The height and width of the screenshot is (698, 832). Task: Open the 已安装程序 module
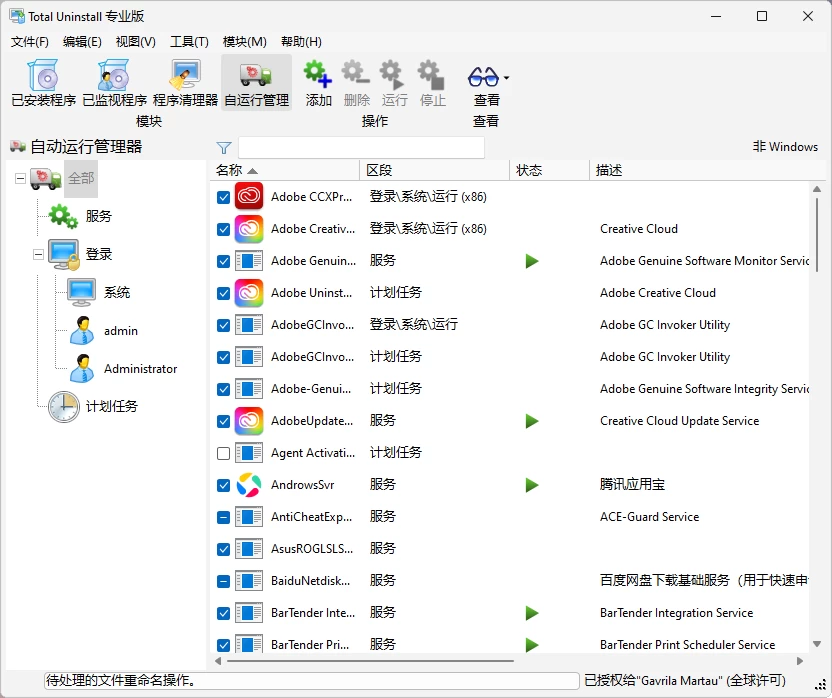pos(44,83)
